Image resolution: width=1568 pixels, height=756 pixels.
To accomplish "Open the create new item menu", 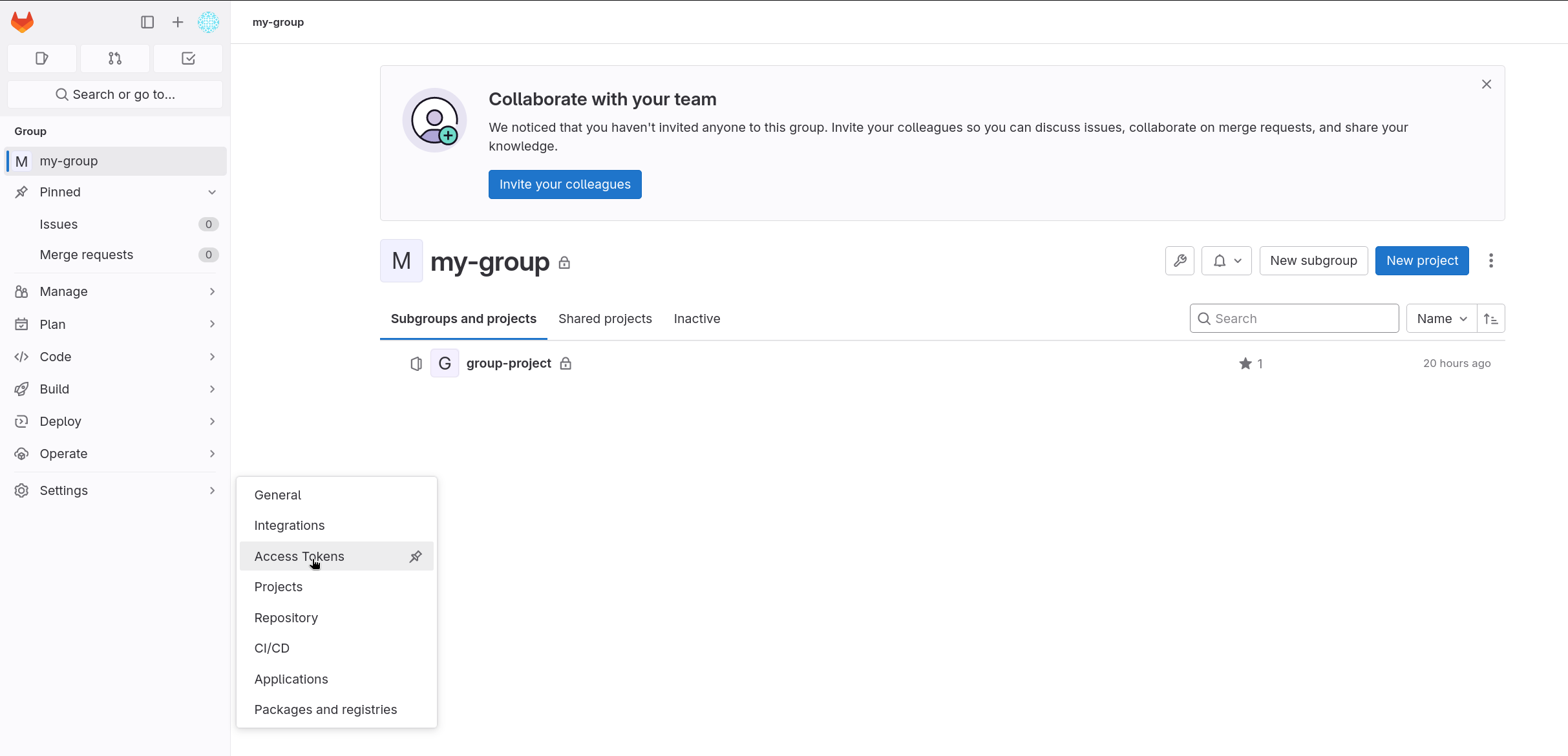I will coord(176,22).
